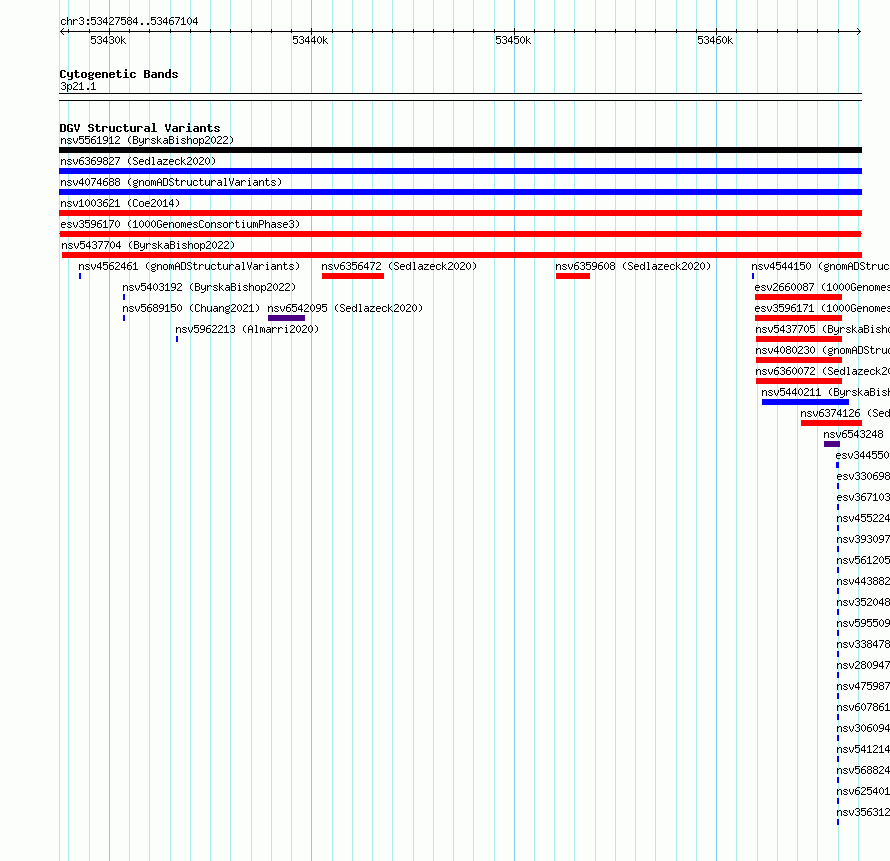Click the red bar under nsv6360072
This screenshot has height=861, width=890.
pyautogui.click(x=799, y=381)
